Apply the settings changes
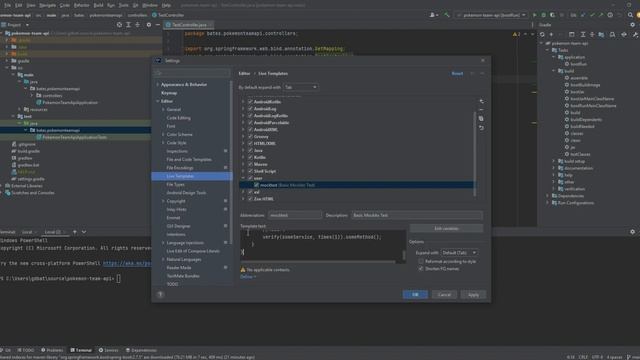This screenshot has width=640, height=360. [x=473, y=295]
